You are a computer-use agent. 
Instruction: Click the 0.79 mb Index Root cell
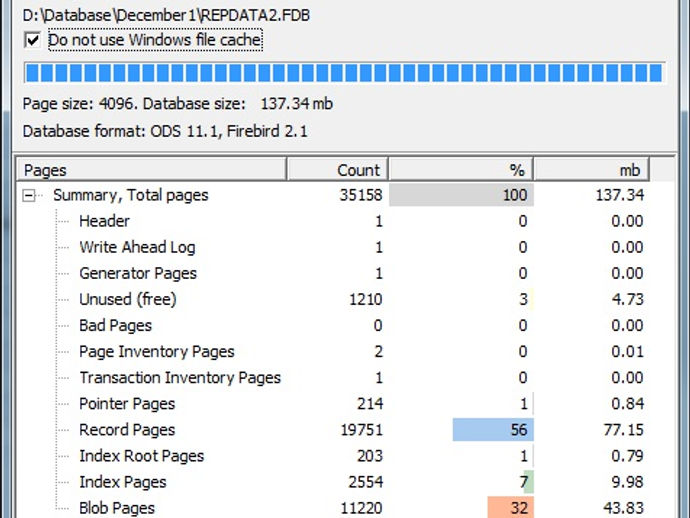(x=628, y=456)
